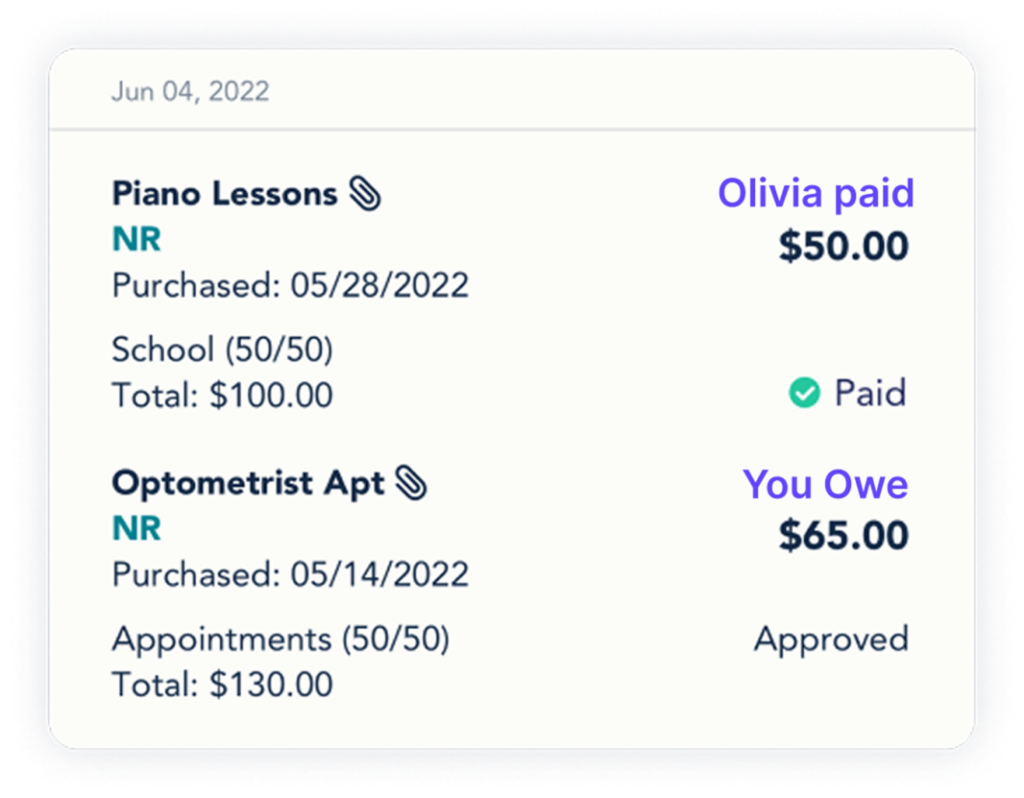The width and height of the screenshot is (1024, 798).
Task: Select the "Olivia paid" label
Action: 815,193
